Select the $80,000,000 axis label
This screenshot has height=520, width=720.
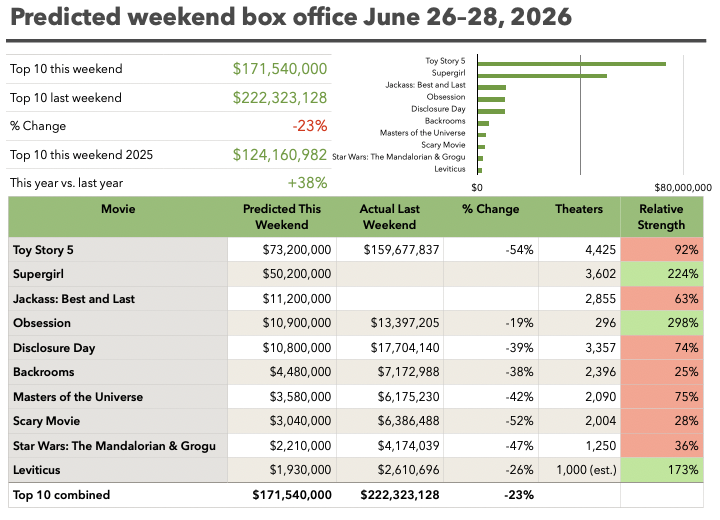(683, 187)
